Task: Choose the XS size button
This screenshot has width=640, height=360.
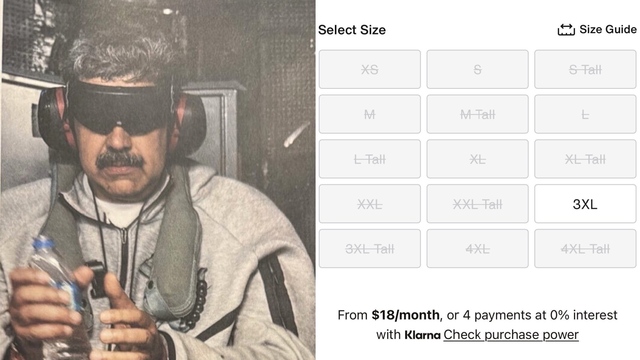Action: 370,69
